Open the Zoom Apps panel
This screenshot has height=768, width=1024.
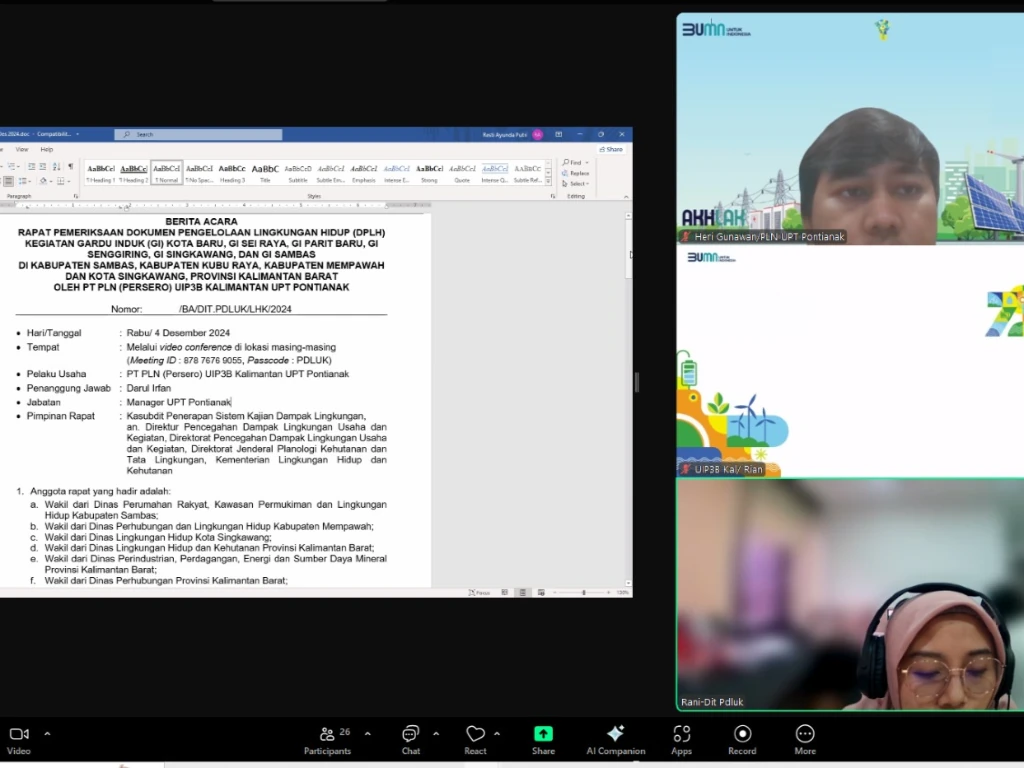(681, 735)
